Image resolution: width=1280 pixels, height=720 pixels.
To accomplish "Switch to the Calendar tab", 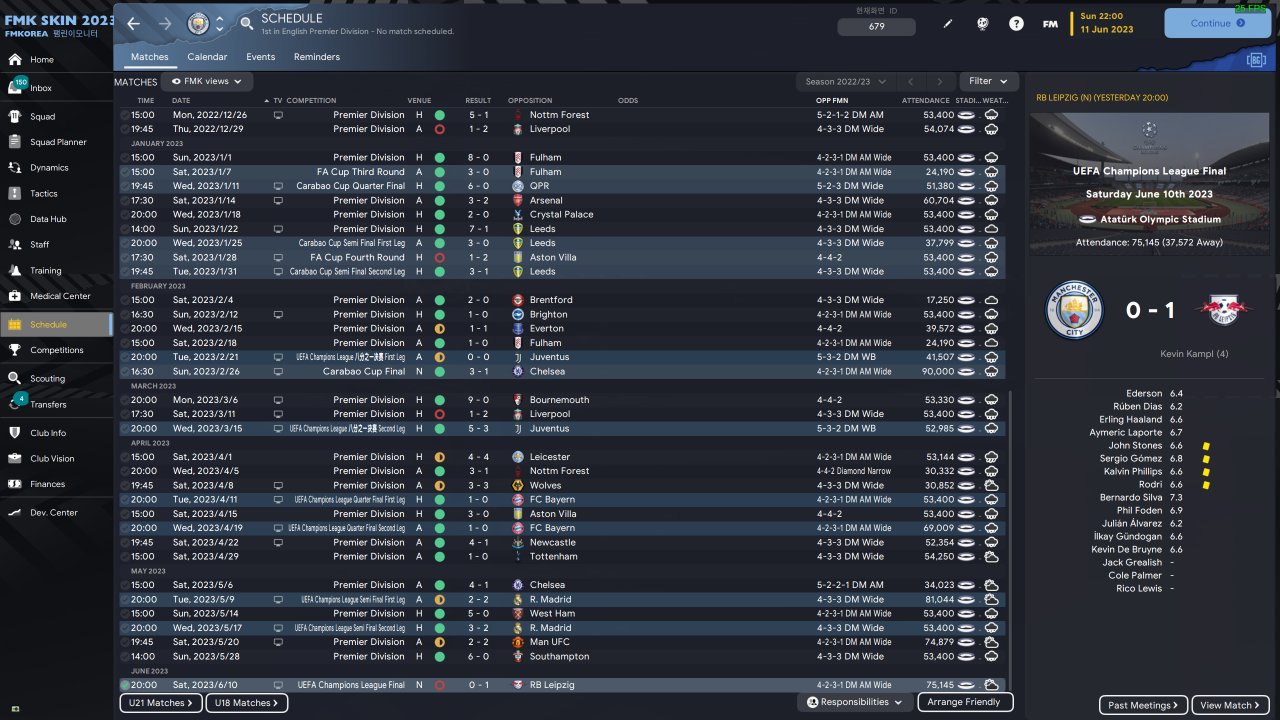I will point(207,57).
